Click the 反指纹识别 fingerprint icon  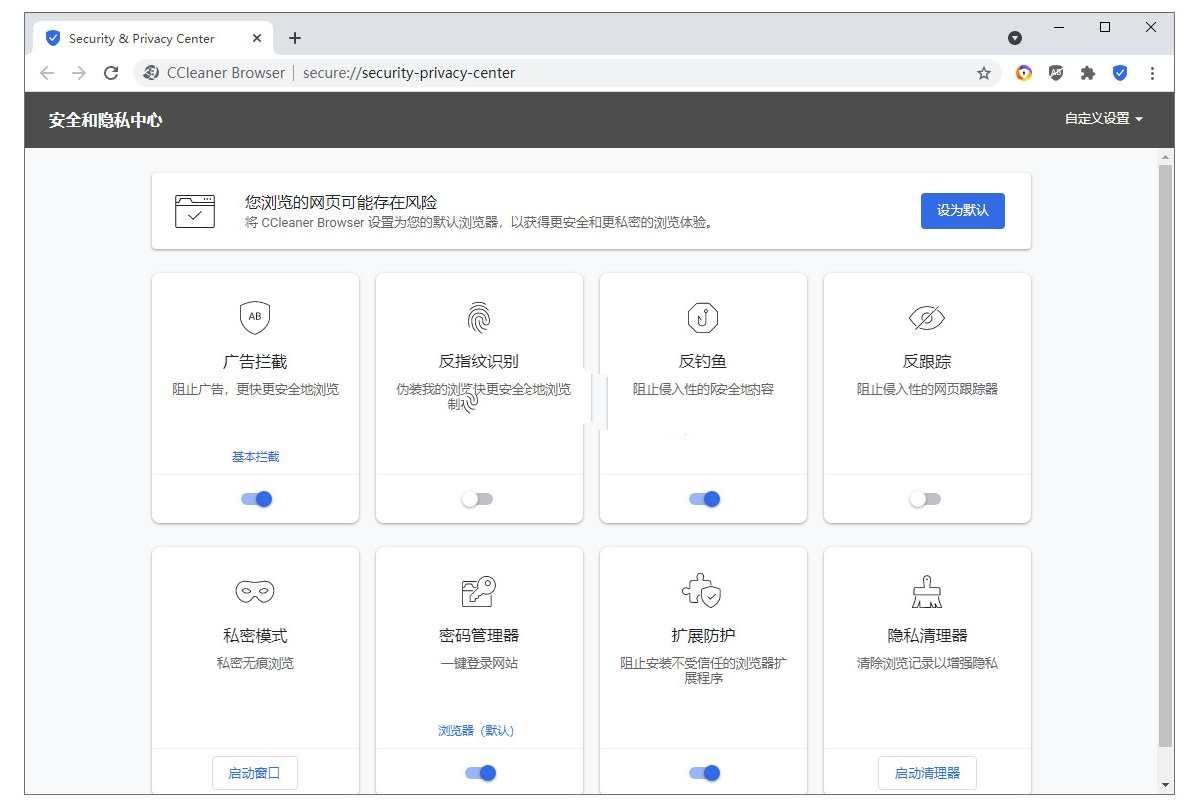coord(478,316)
